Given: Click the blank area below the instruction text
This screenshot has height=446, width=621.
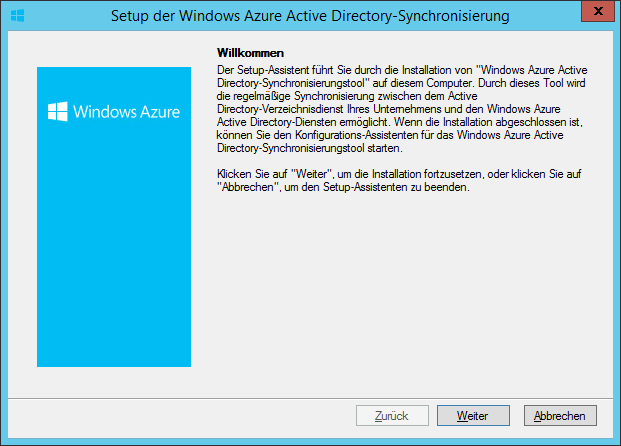Looking at the screenshot, I should coord(400,290).
